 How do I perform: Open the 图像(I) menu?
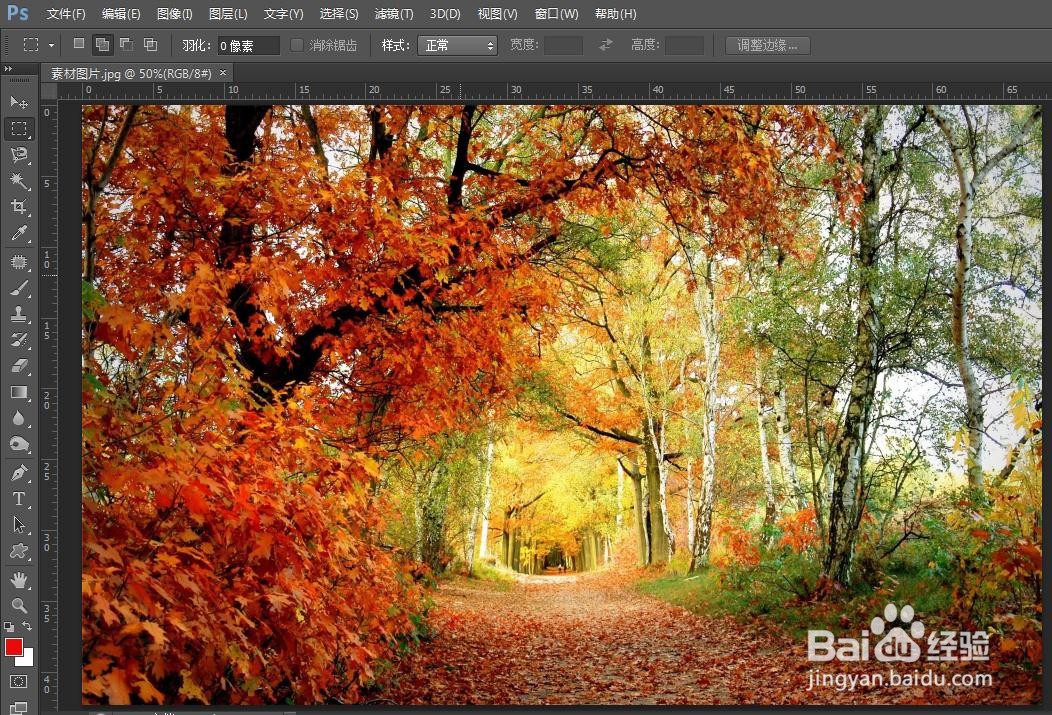[x=174, y=13]
